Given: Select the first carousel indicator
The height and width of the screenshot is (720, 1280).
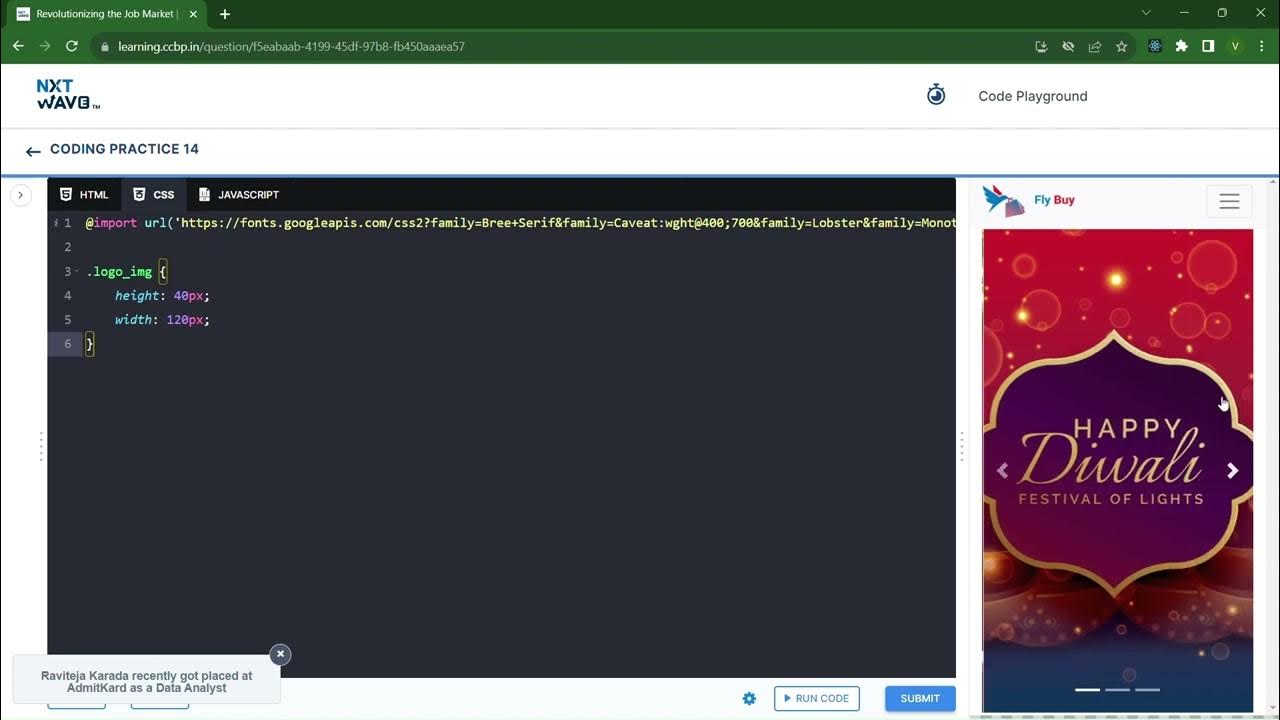Looking at the screenshot, I should [1087, 689].
